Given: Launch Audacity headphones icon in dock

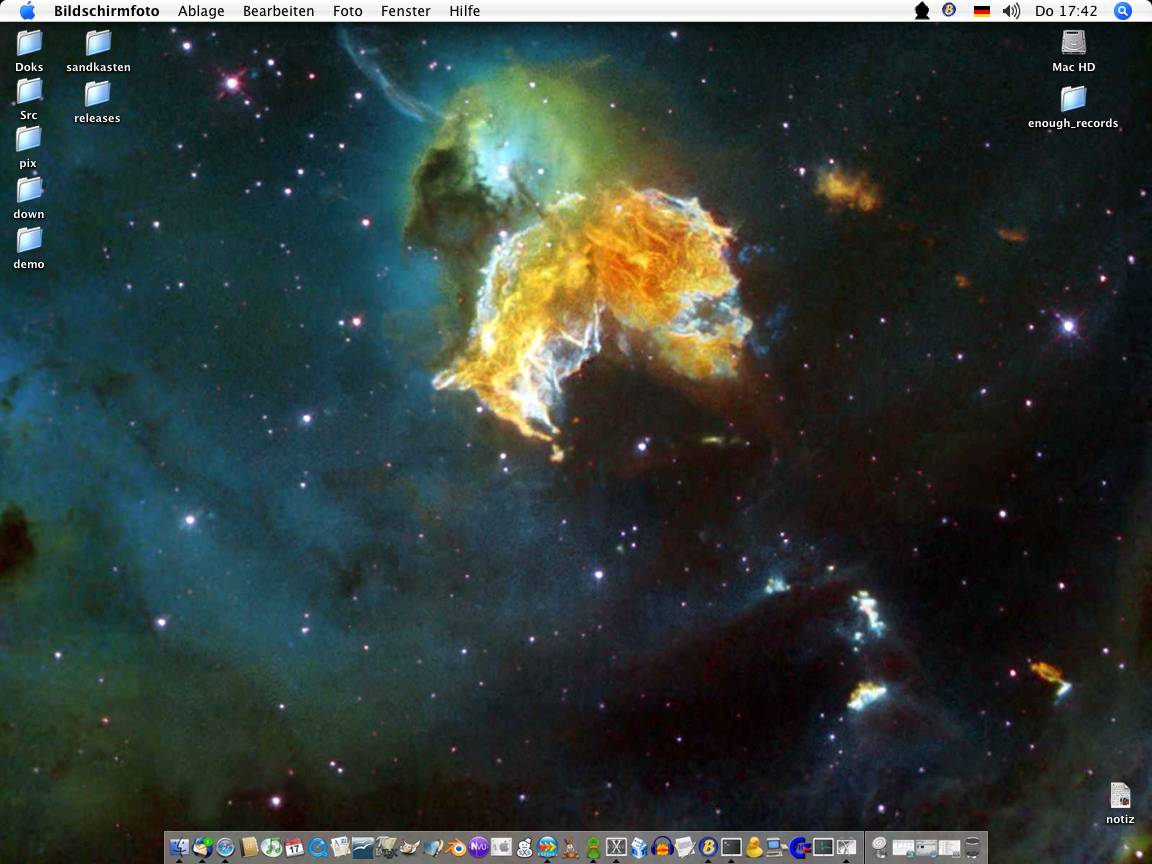Looking at the screenshot, I should (662, 847).
